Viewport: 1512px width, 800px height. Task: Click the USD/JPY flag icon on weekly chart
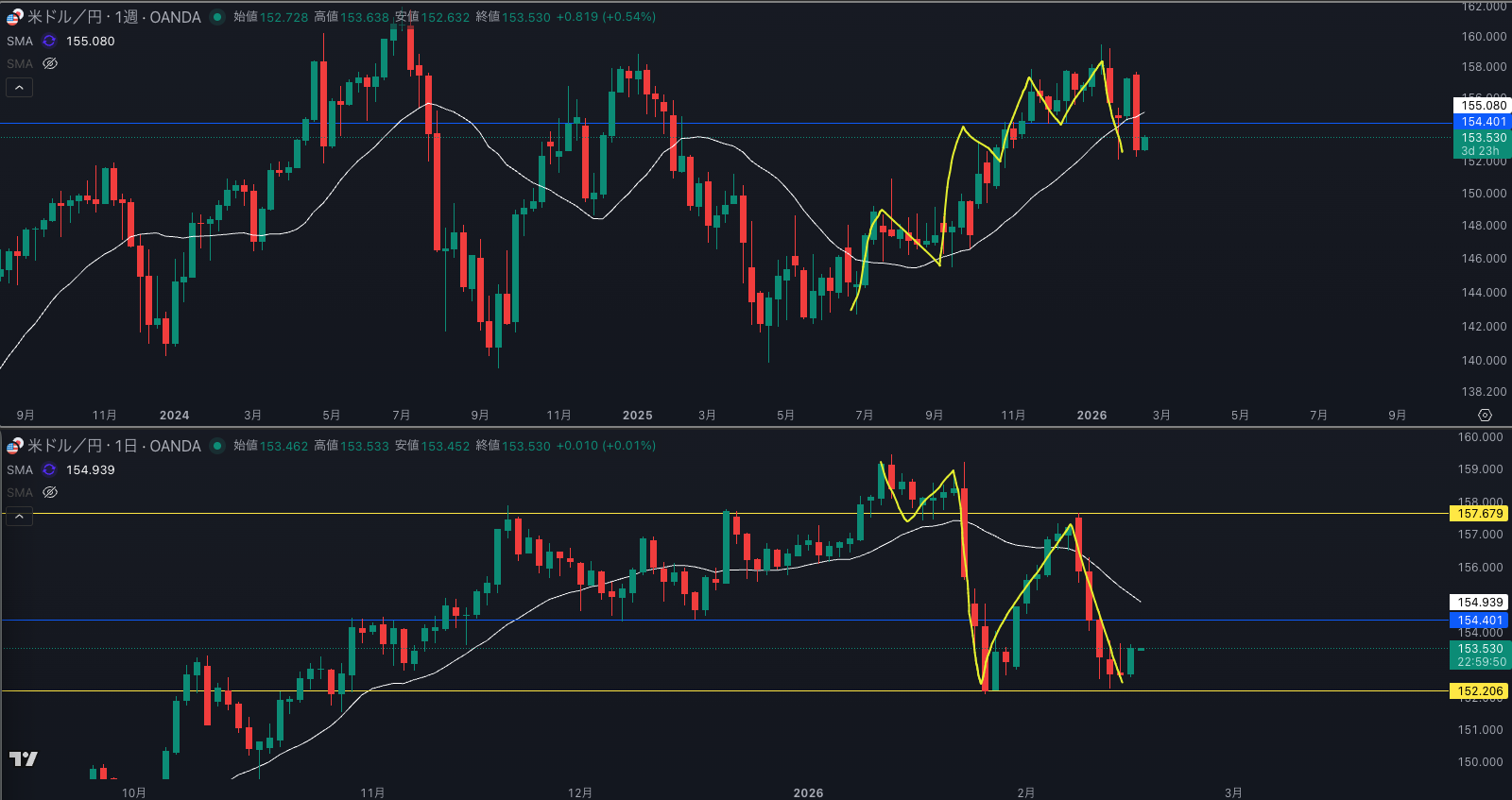(x=14, y=17)
